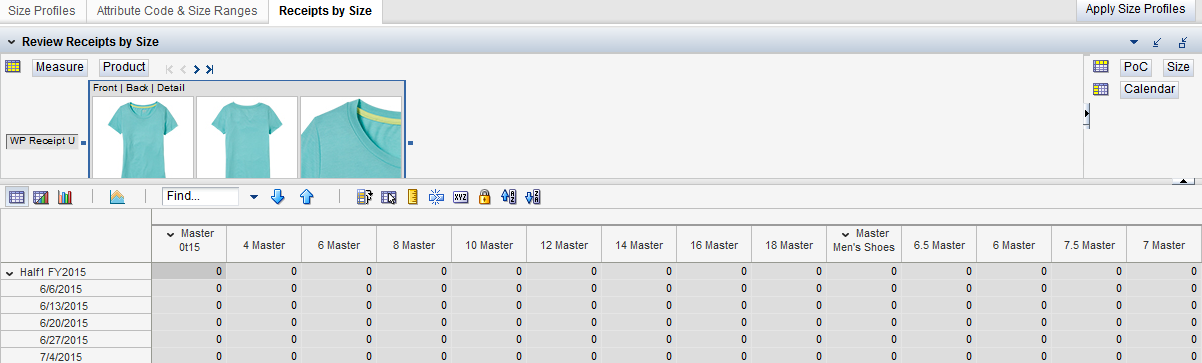1202x363 pixels.
Task: Collapse the upper pane with the up arrow
Action: click(1184, 180)
